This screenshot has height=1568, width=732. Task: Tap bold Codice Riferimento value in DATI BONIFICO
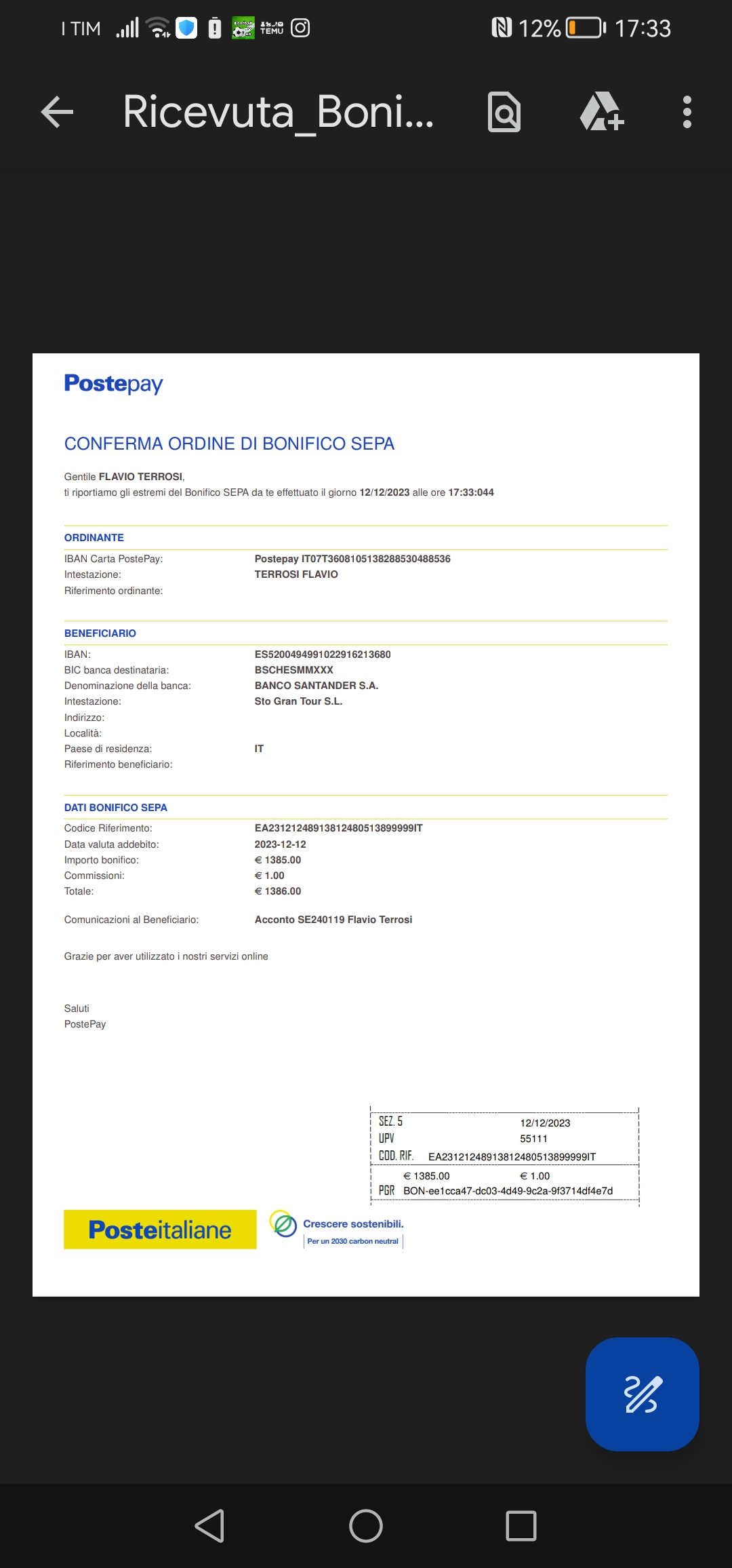(x=338, y=828)
